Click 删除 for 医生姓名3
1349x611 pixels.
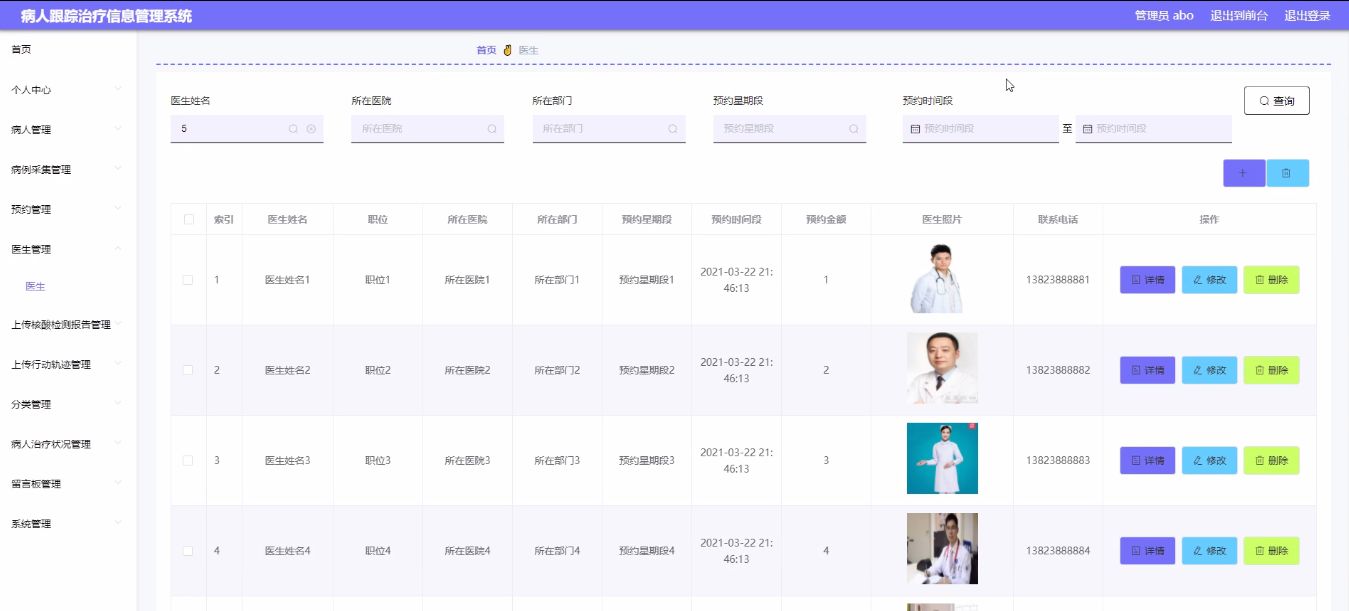(1271, 460)
